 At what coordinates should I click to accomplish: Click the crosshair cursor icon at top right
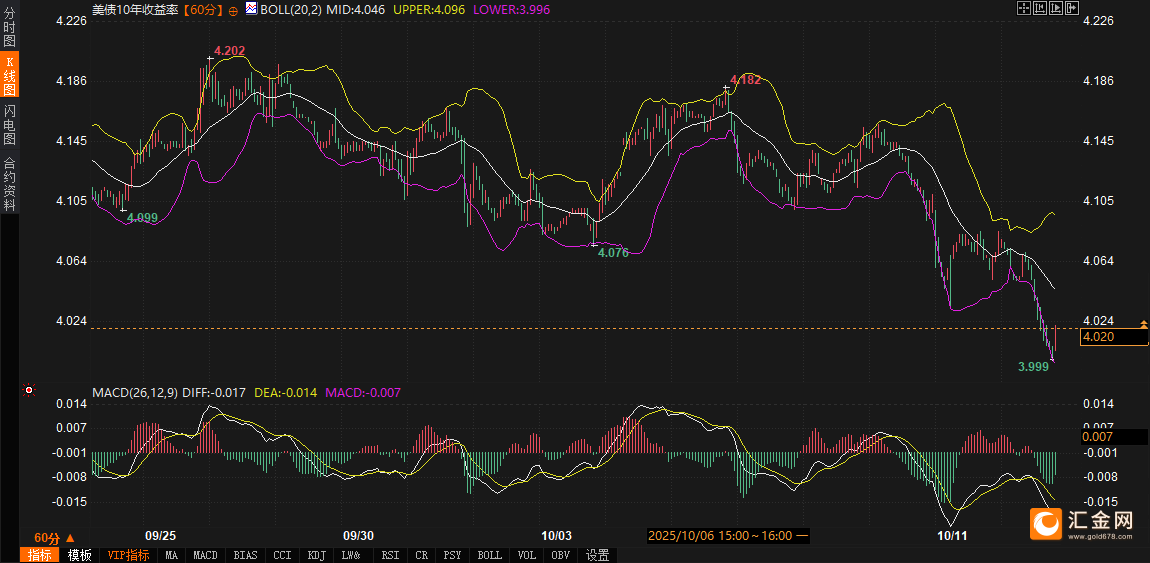pos(1024,8)
